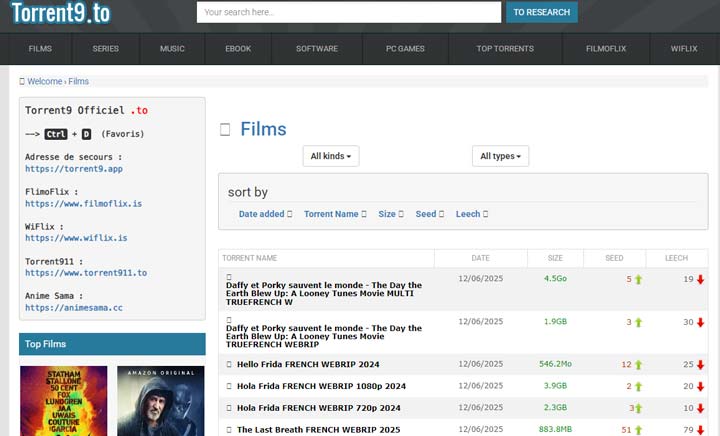Open Hola Frida FRENCH WEBRIP 1080p torrent
The width and height of the screenshot is (720, 436).
321,386
